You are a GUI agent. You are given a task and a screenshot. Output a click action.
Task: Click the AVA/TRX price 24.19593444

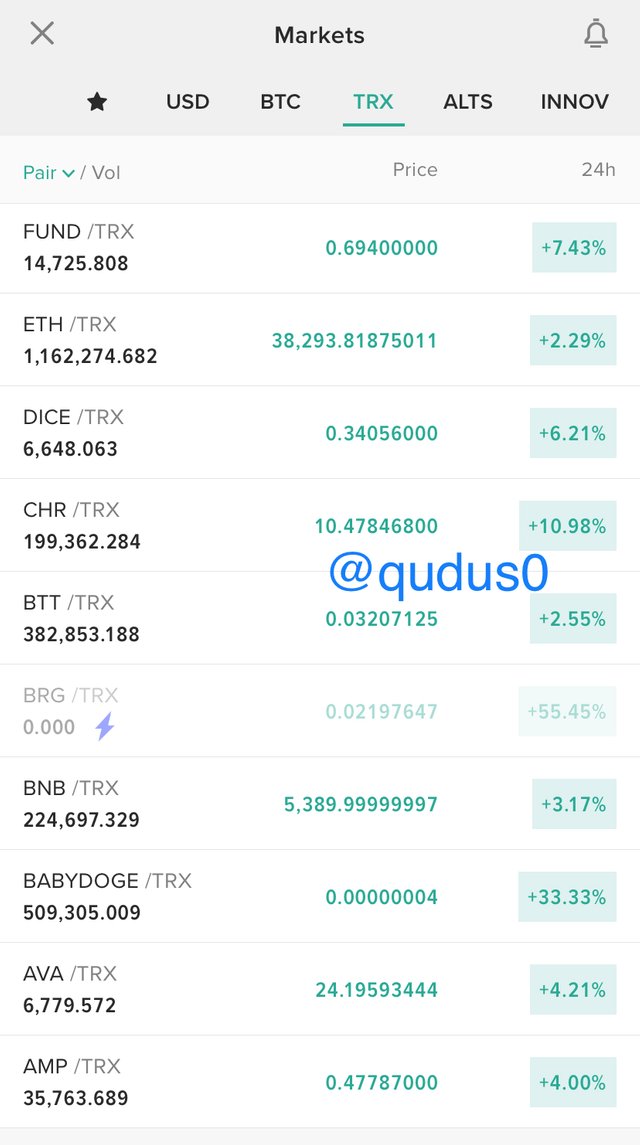376,990
